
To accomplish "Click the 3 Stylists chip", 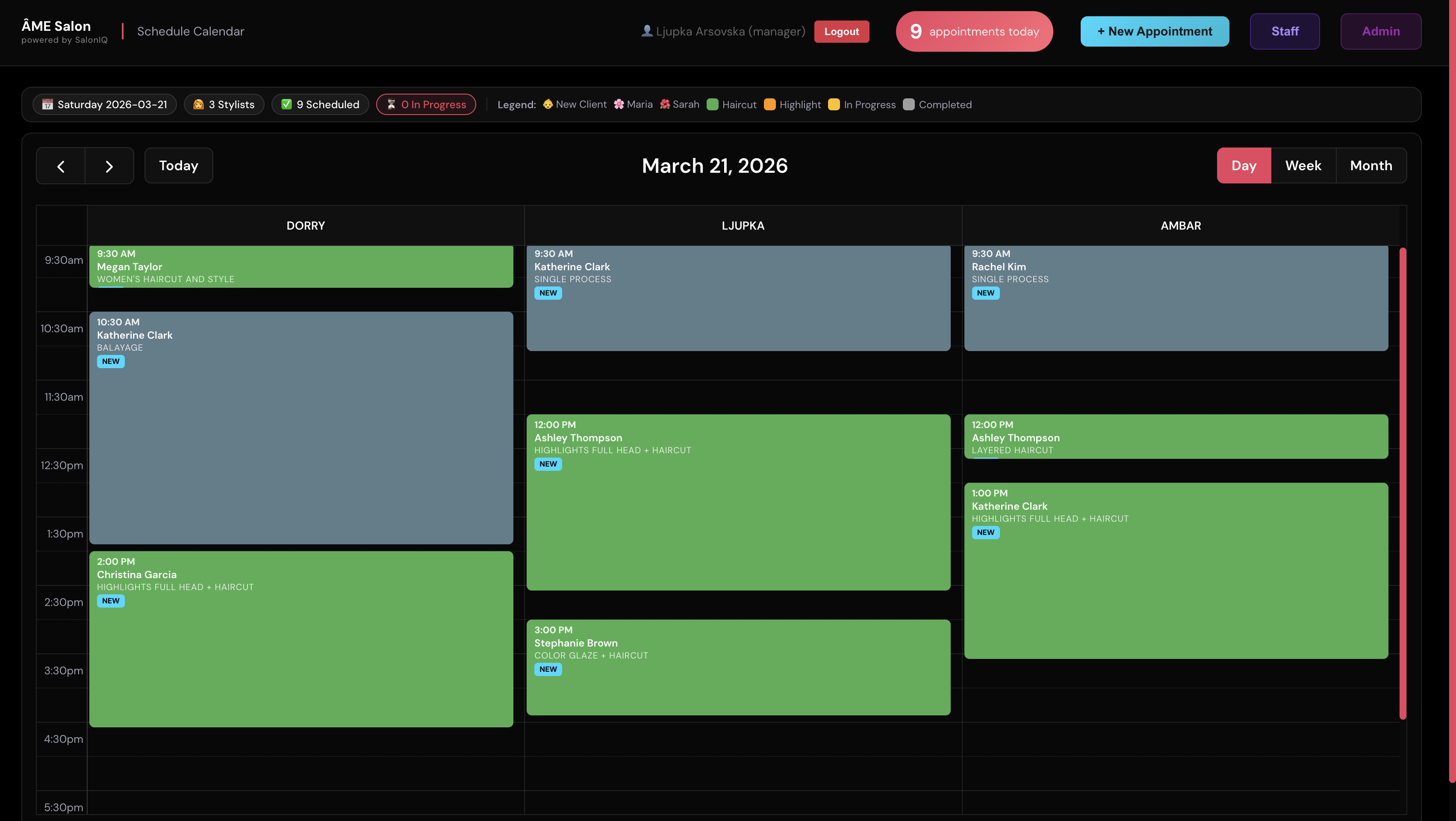I will pos(224,105).
